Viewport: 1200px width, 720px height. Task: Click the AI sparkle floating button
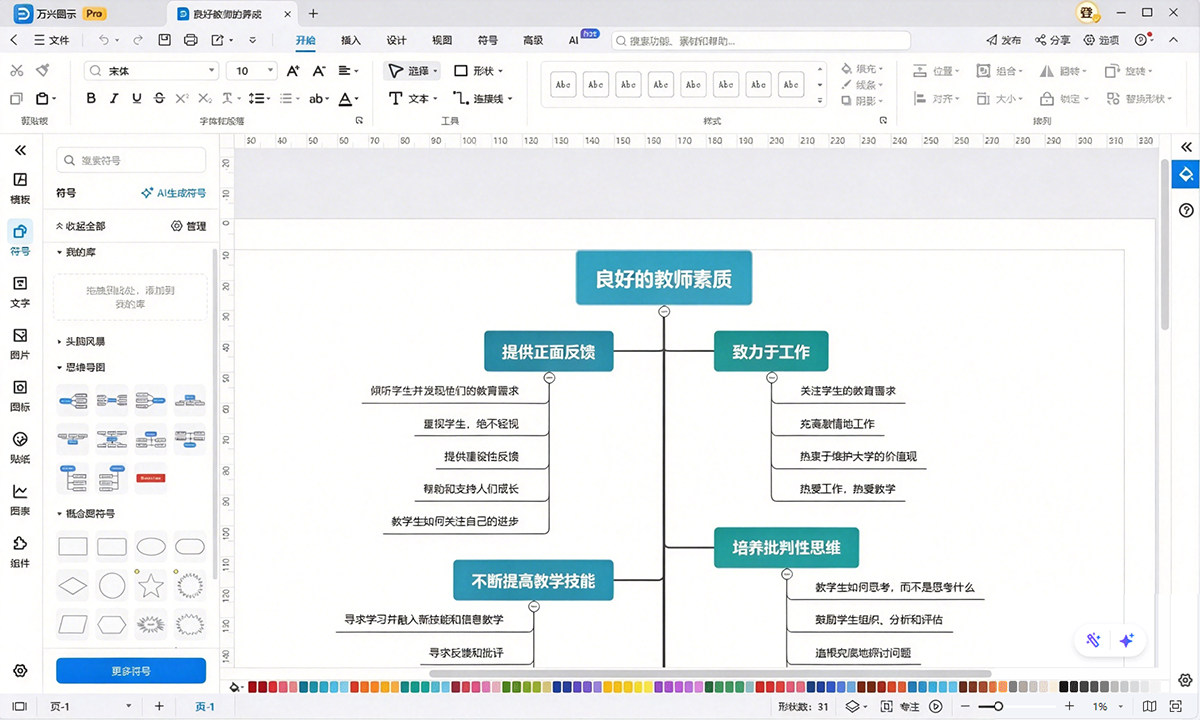1127,641
